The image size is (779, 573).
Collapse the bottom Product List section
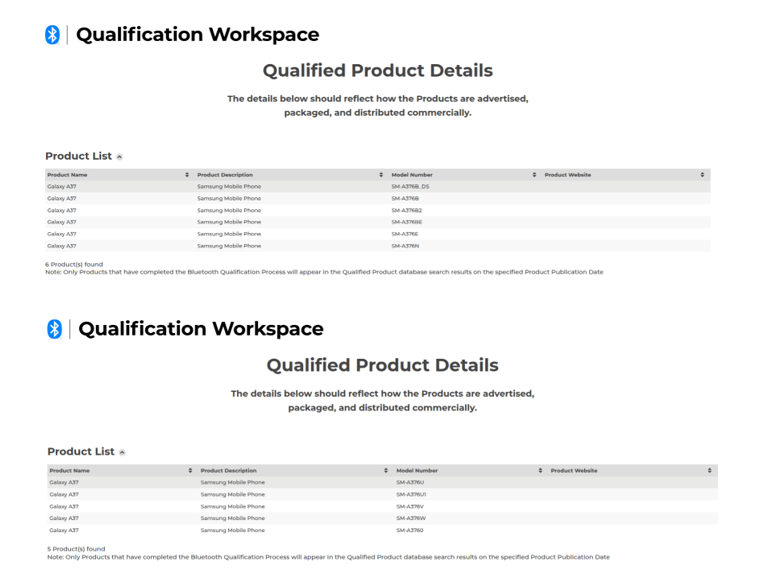click(x=122, y=453)
